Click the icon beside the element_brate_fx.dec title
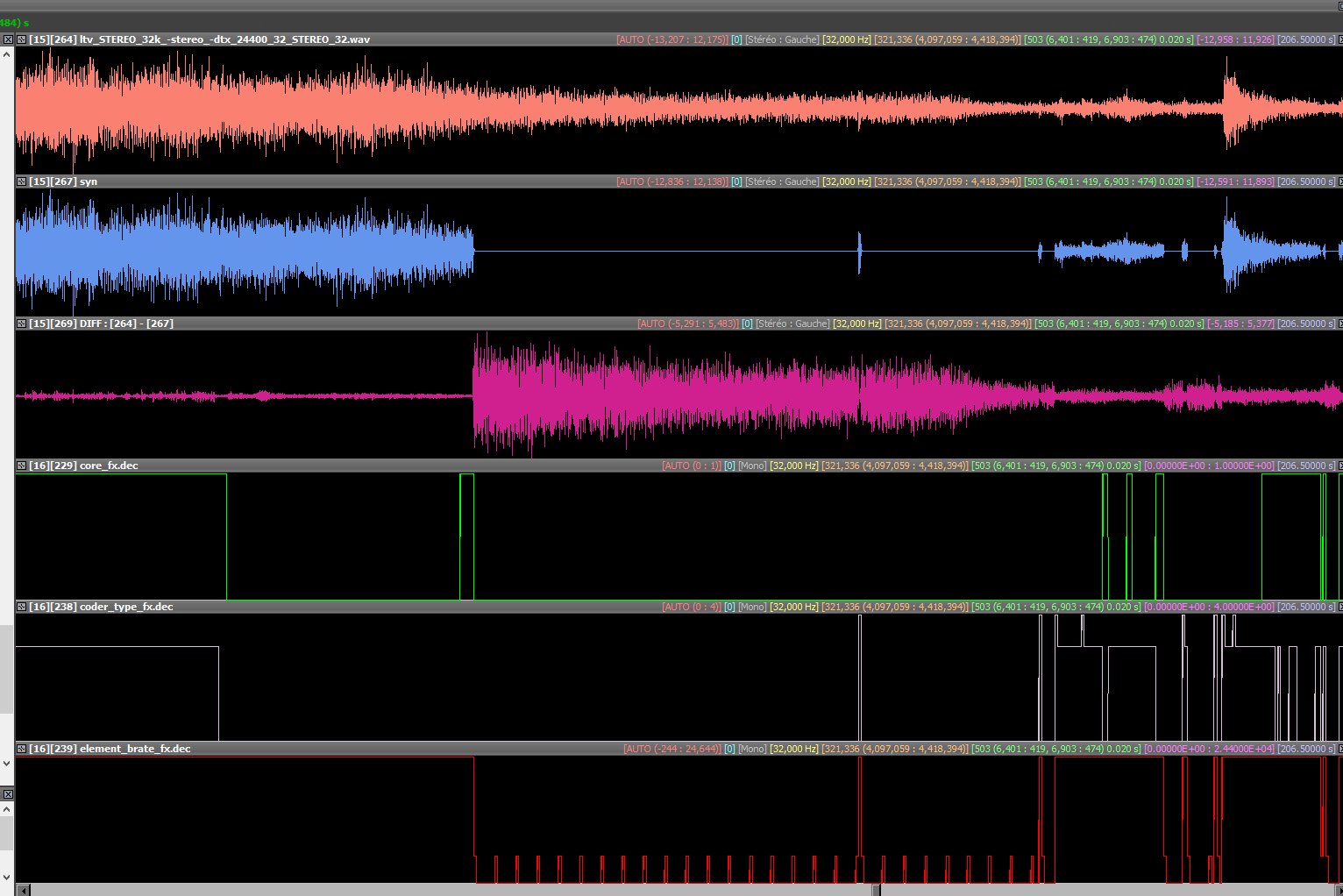 click(x=21, y=749)
